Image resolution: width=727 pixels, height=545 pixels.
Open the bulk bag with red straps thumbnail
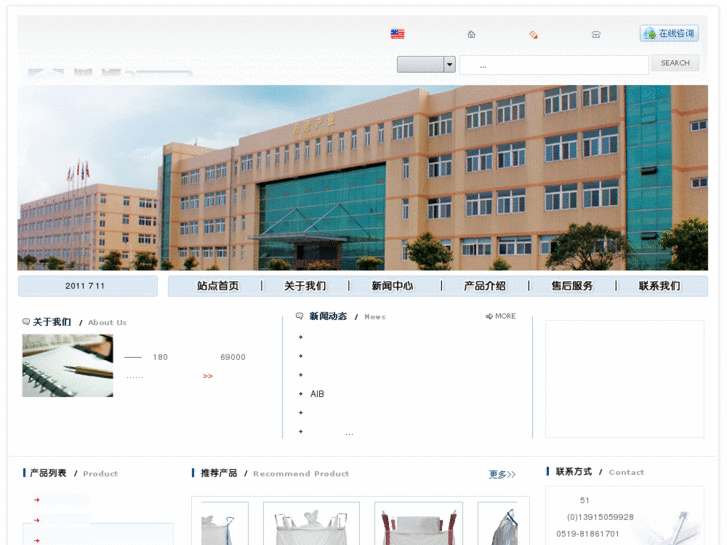(418, 523)
